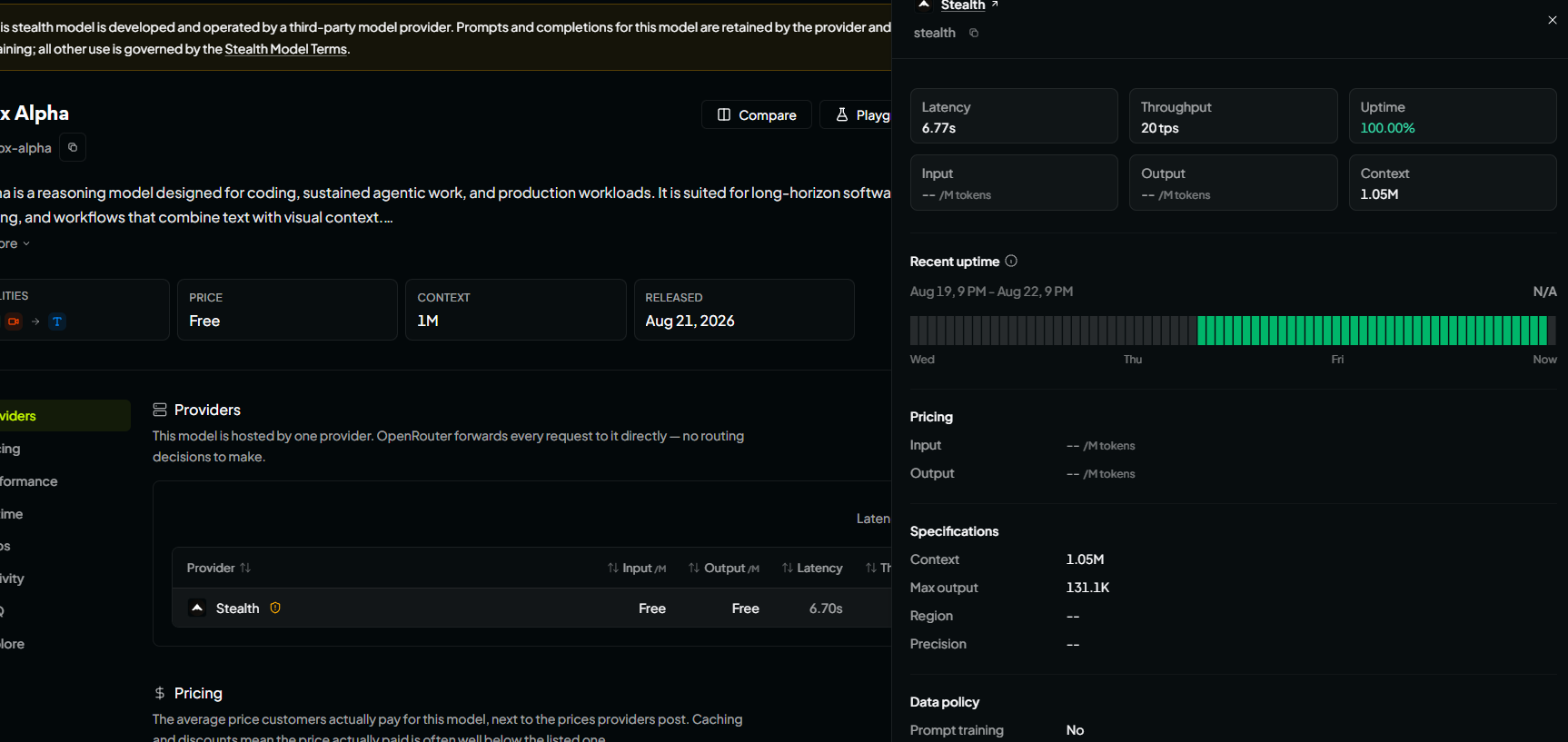Sort providers table by Latency
The image size is (1568, 742).
pyautogui.click(x=812, y=568)
